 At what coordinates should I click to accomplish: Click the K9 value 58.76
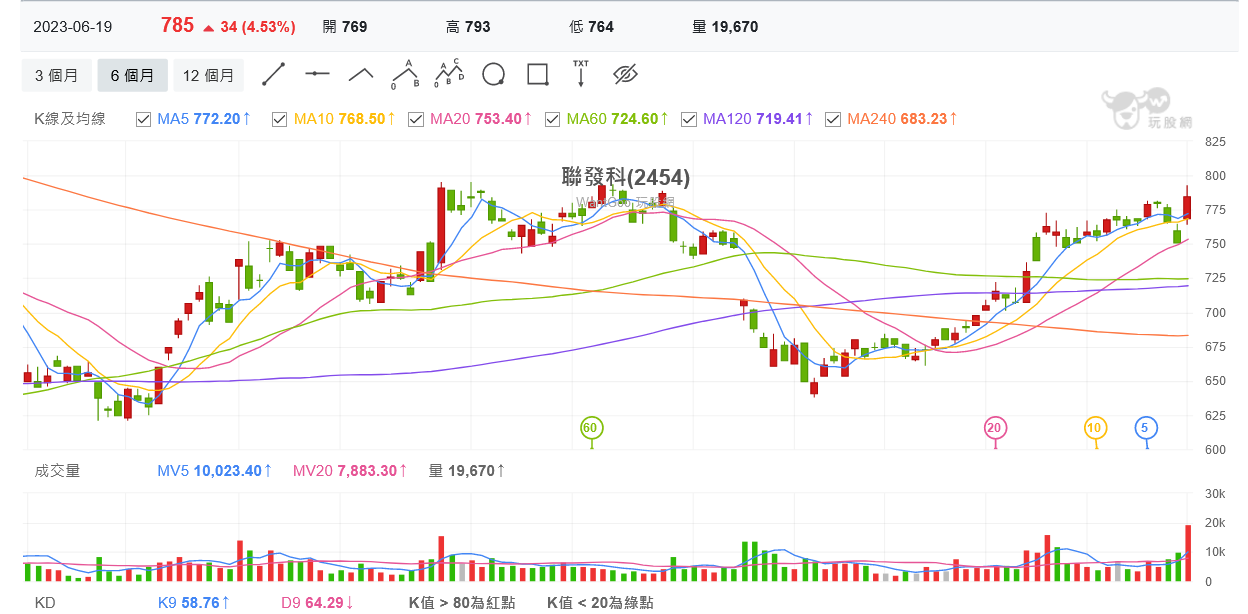tap(200, 602)
